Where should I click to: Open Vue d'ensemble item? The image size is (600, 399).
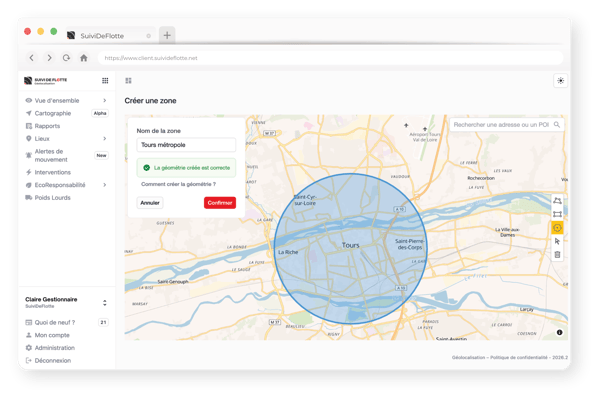point(57,101)
